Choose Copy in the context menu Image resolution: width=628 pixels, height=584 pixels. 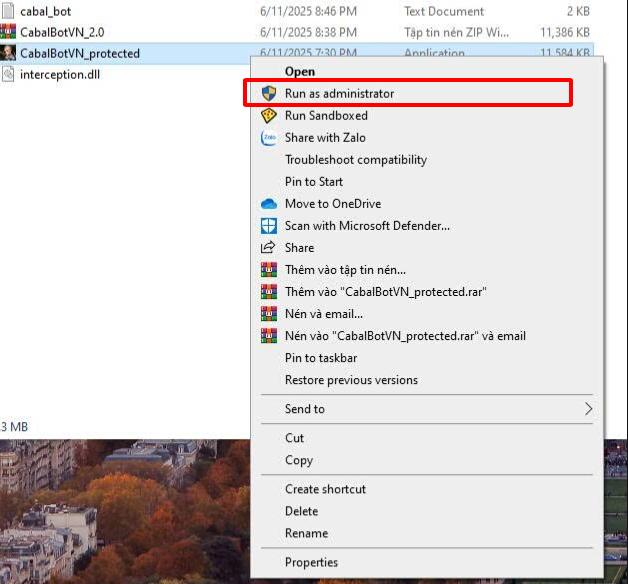(299, 460)
